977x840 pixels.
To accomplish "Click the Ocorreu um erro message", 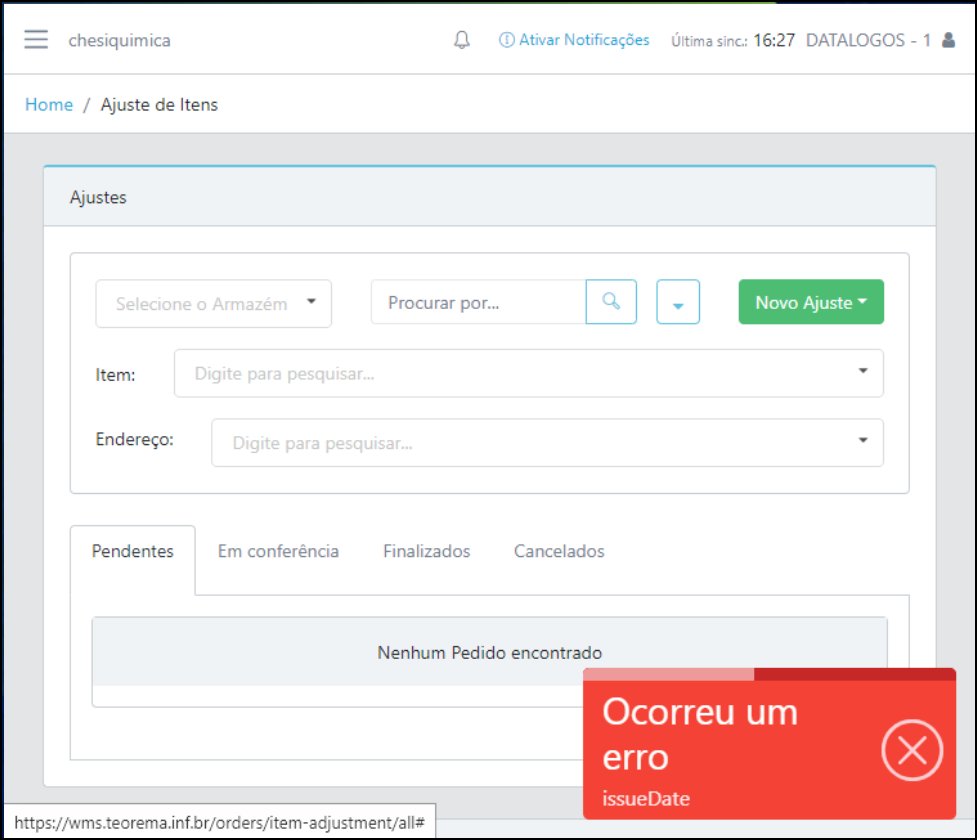I will (x=700, y=734).
